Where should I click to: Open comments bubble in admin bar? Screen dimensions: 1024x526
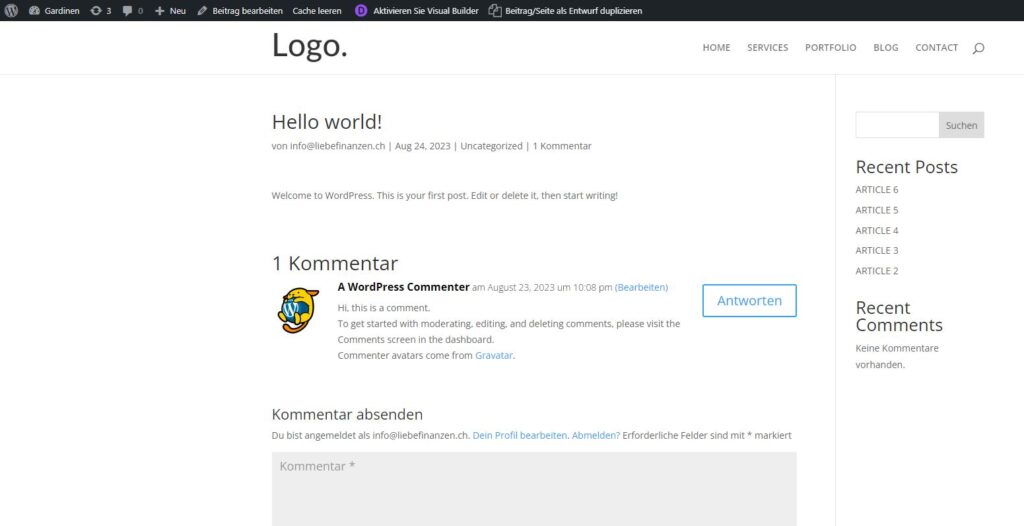(133, 10)
